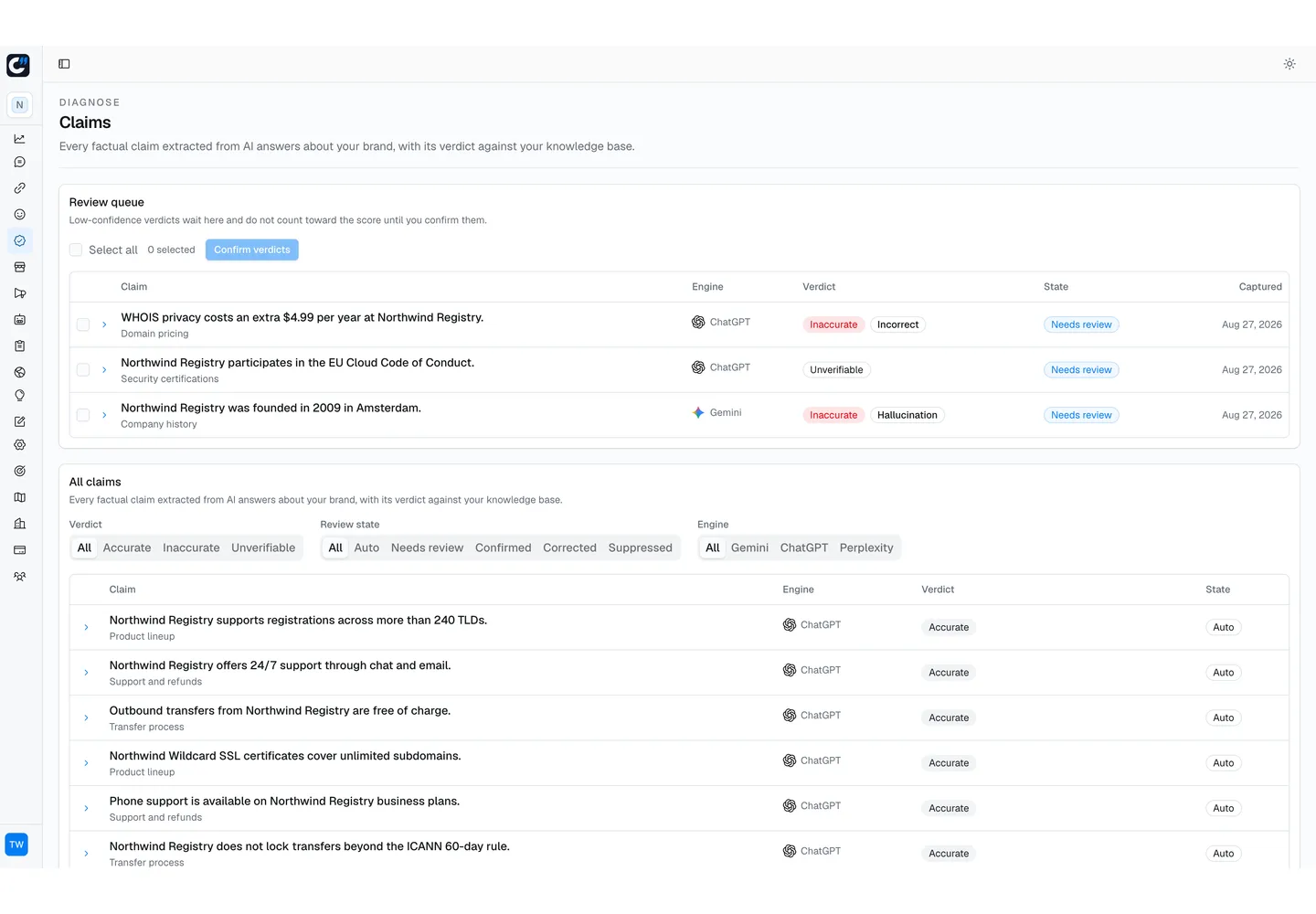Screen dimensions: 1316x914
Task: Open the buildings icon in sidebar
Action: [x=19, y=524]
